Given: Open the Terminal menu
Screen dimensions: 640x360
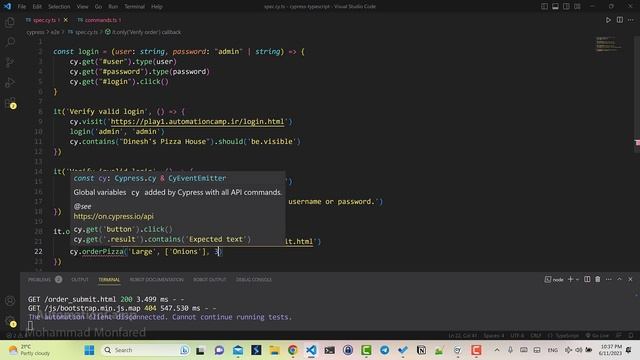Looking at the screenshot, I should (x=135, y=7).
